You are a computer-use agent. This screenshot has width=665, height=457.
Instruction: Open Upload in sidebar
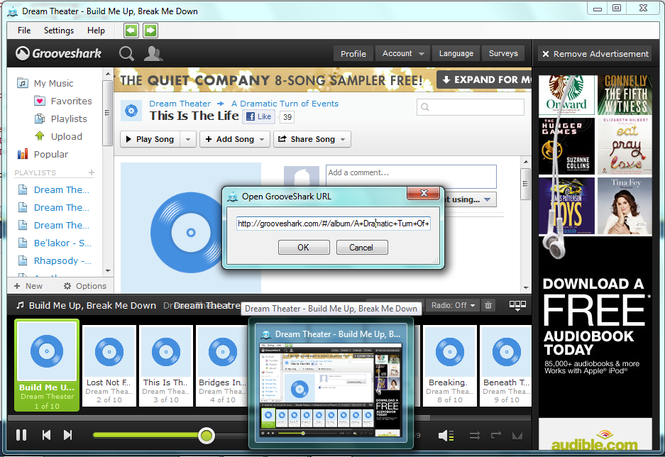click(x=59, y=137)
